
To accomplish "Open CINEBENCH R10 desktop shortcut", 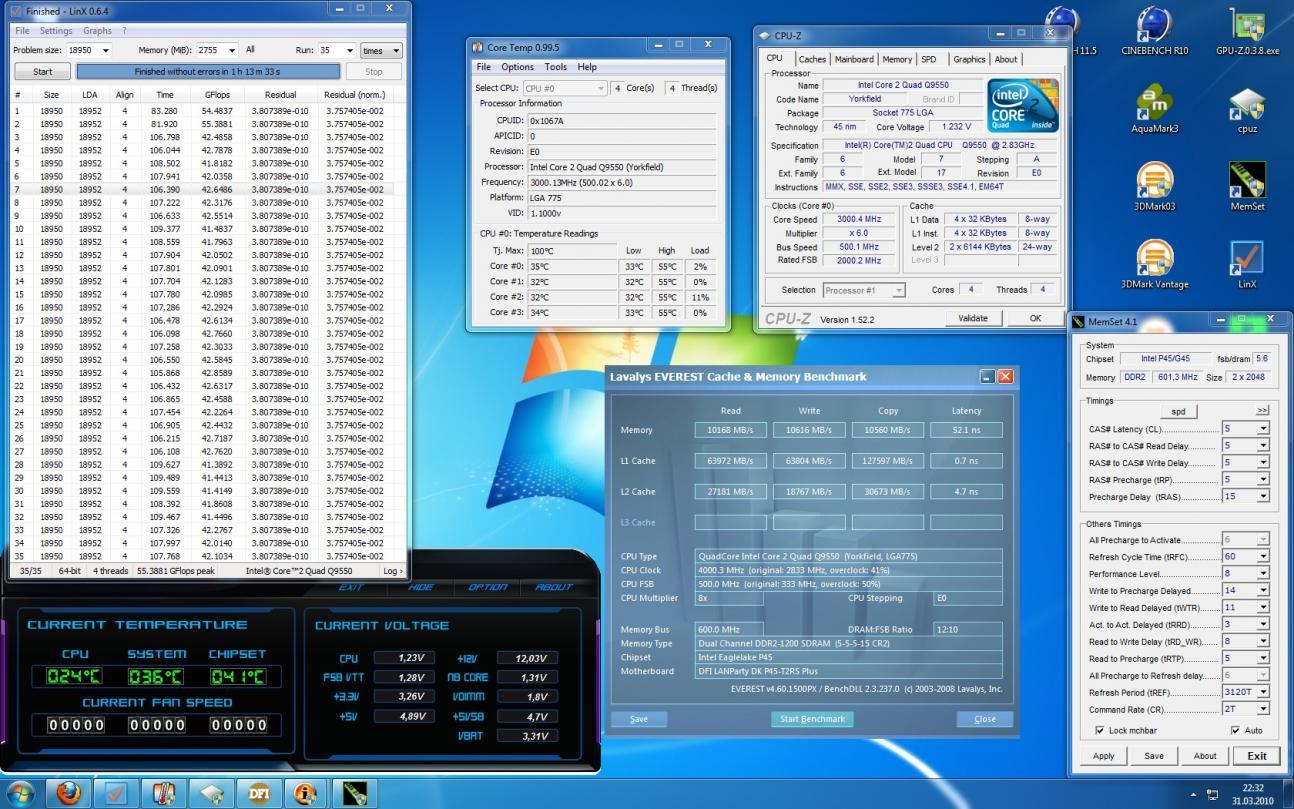I will (1154, 31).
